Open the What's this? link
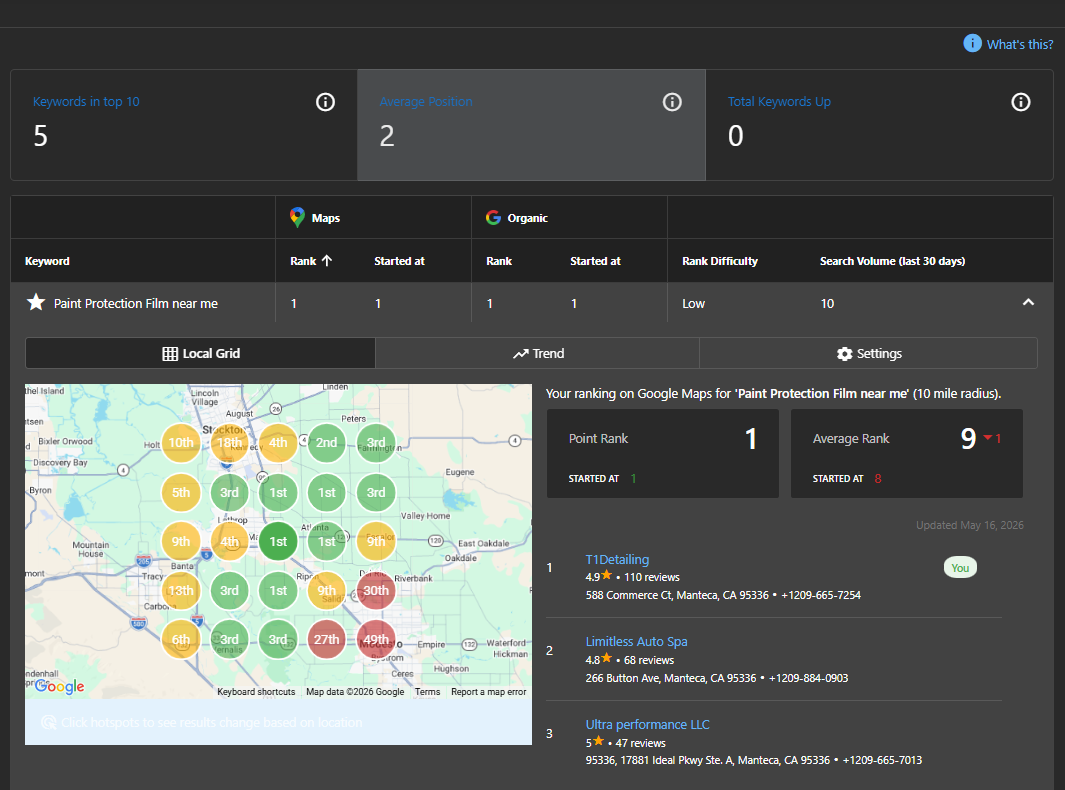 click(1019, 44)
